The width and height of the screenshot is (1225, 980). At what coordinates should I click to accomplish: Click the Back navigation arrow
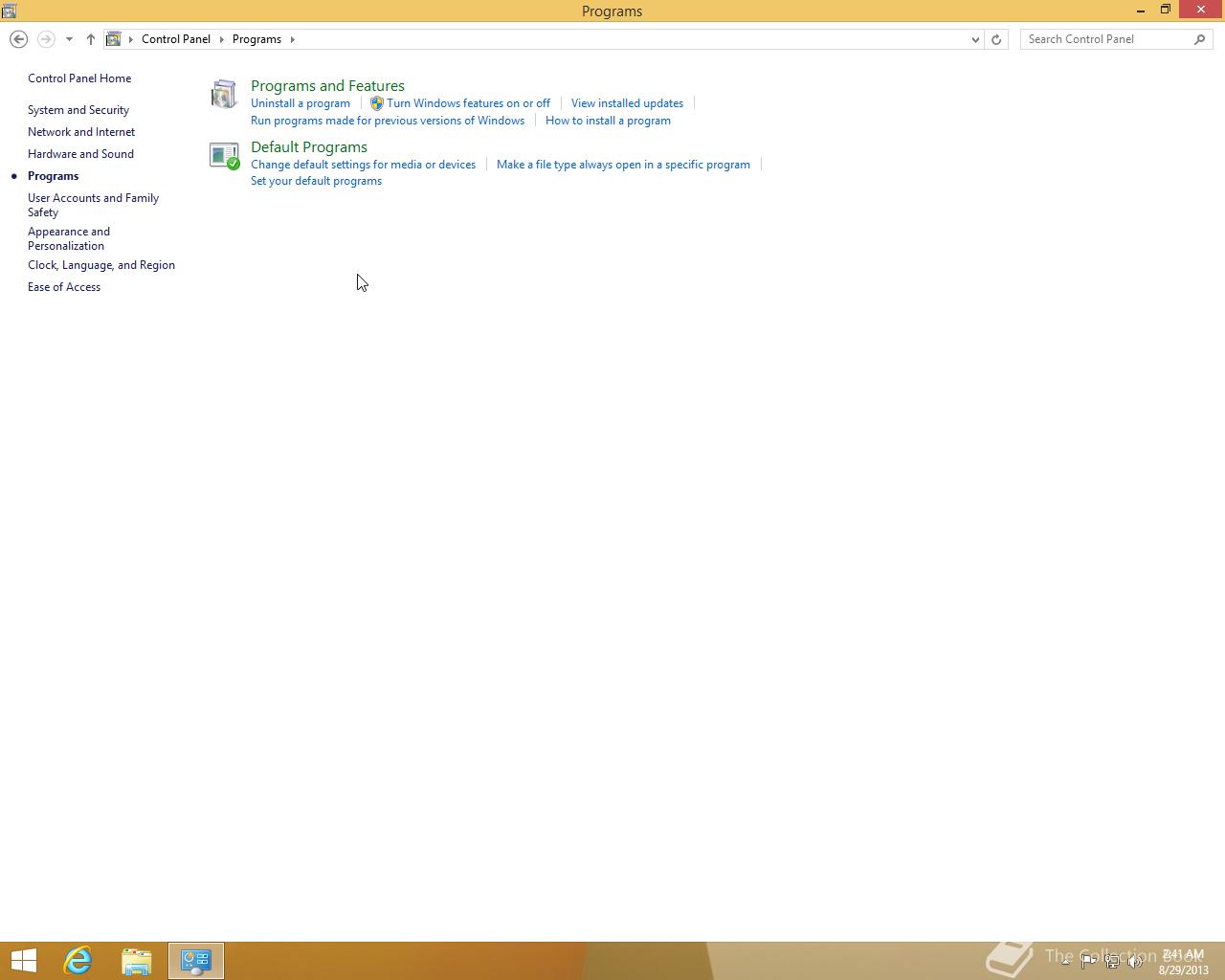(x=18, y=39)
